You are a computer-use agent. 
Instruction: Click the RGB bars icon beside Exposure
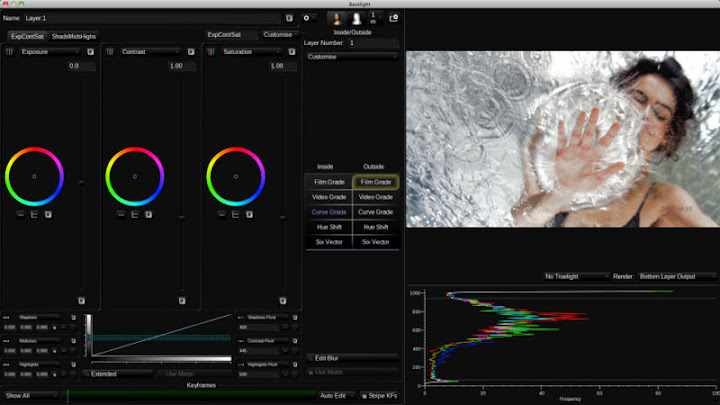tap(9, 52)
